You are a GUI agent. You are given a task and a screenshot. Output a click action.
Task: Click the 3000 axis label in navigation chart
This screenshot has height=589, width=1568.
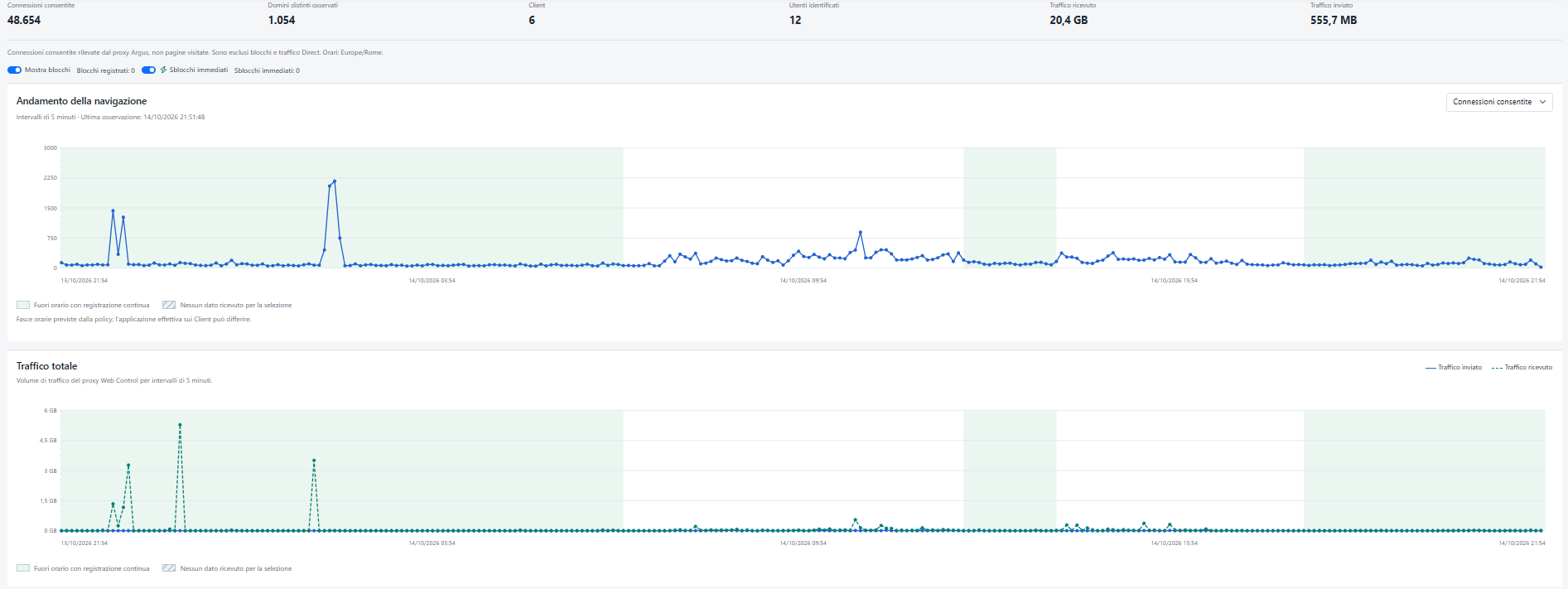tap(51, 148)
